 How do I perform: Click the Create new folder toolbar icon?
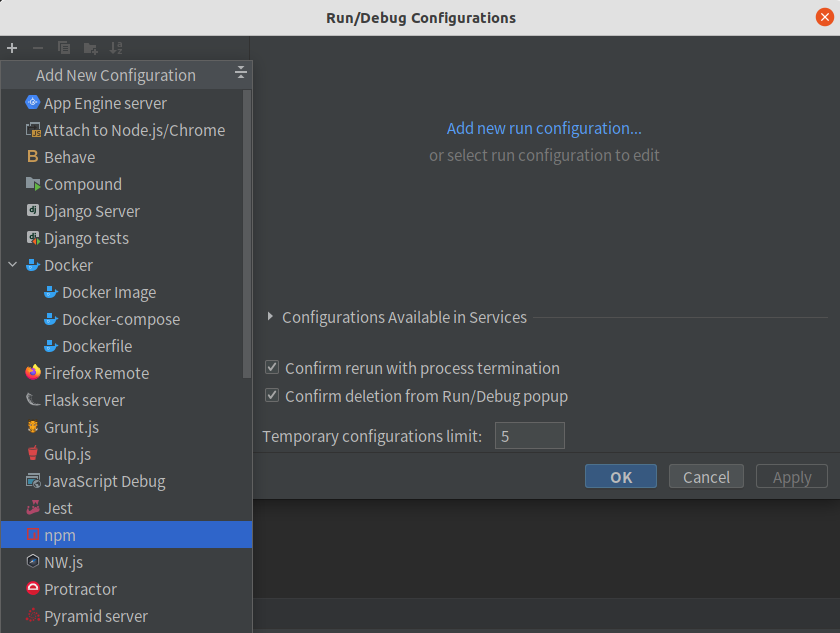pyautogui.click(x=91, y=49)
